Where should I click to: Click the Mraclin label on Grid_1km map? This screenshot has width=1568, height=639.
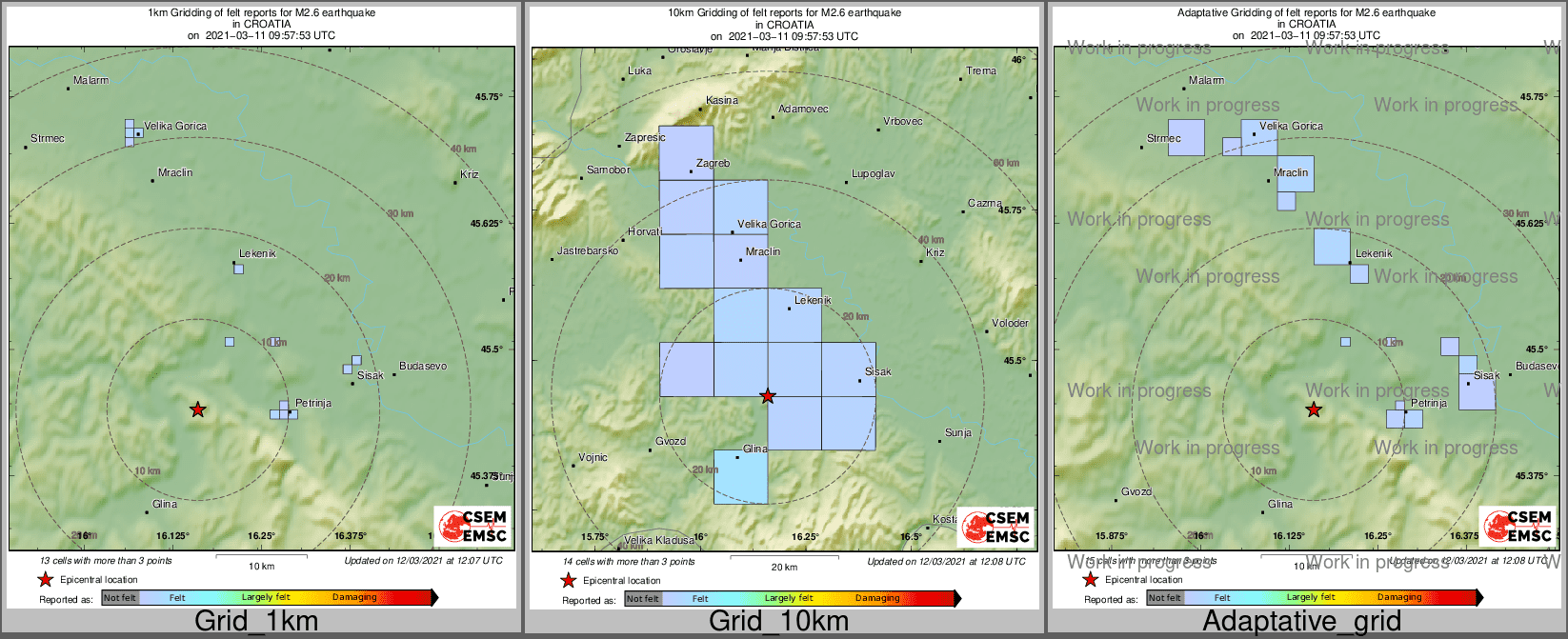click(175, 172)
